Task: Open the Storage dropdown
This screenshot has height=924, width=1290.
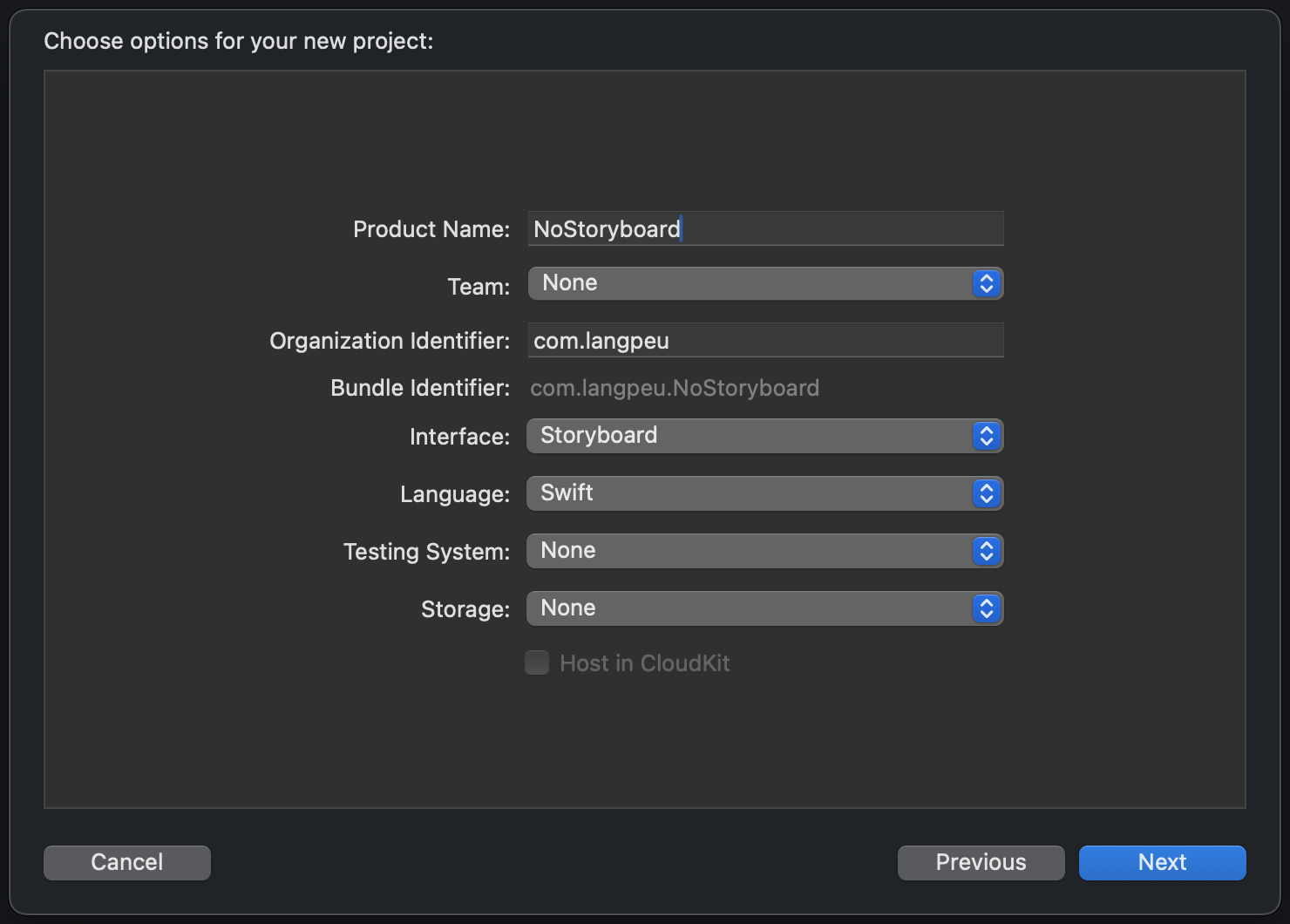Action: coord(765,608)
